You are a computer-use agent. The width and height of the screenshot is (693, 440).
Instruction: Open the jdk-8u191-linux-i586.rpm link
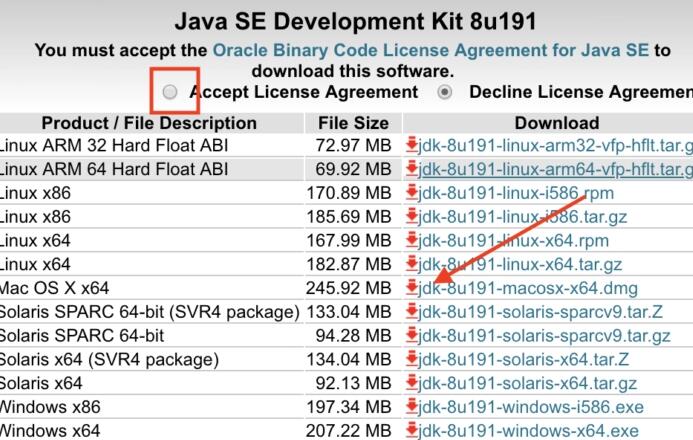click(516, 193)
